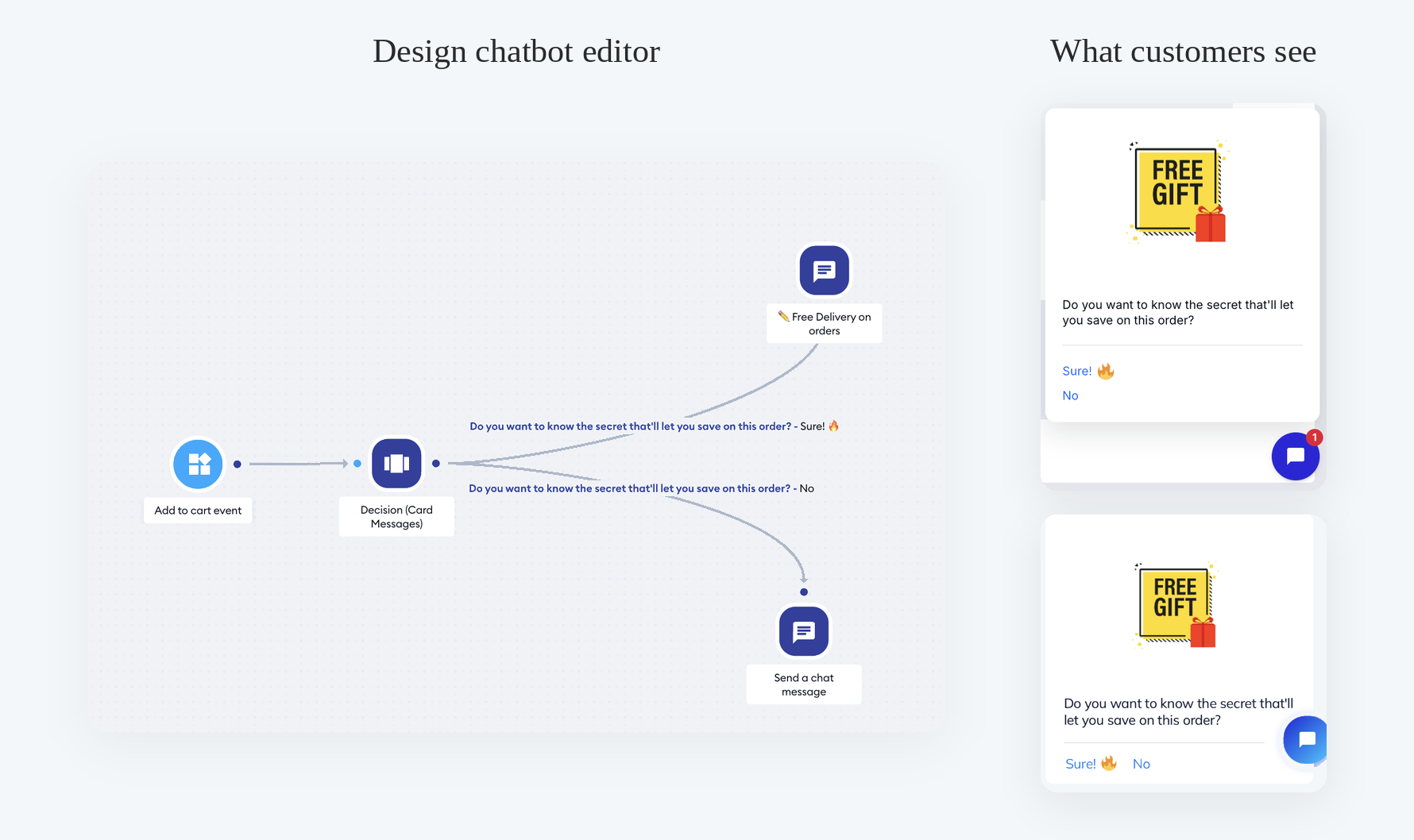Choose 'No' in the top chat card

(1070, 395)
